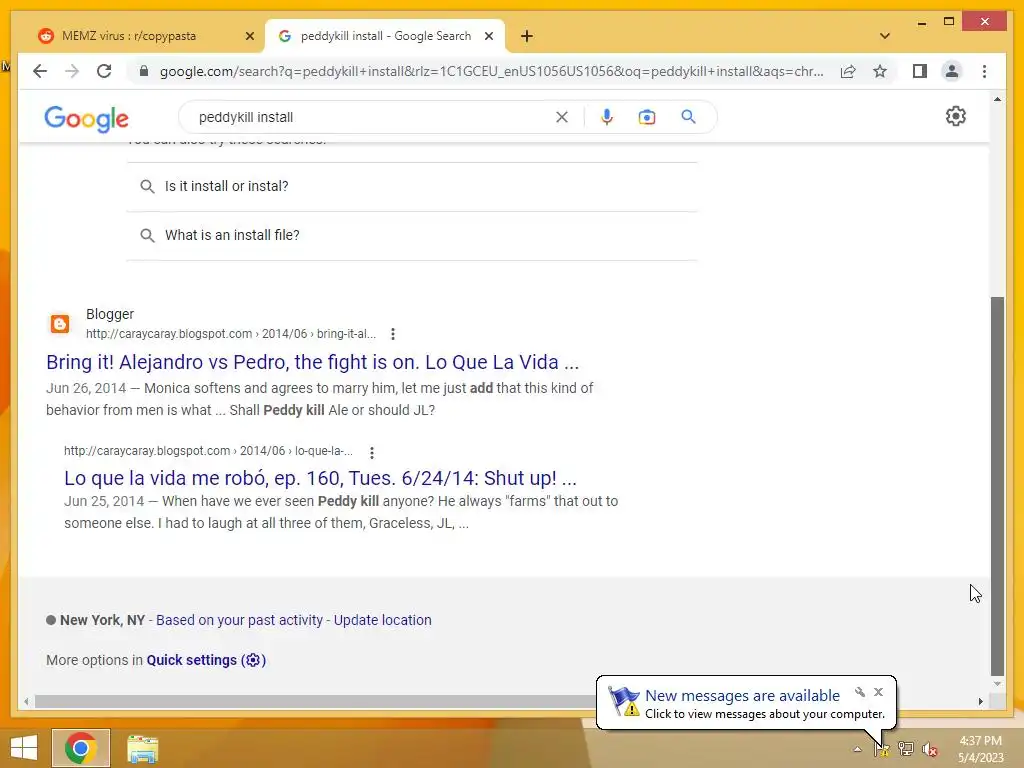Focus the Google search input field

pos(372,117)
